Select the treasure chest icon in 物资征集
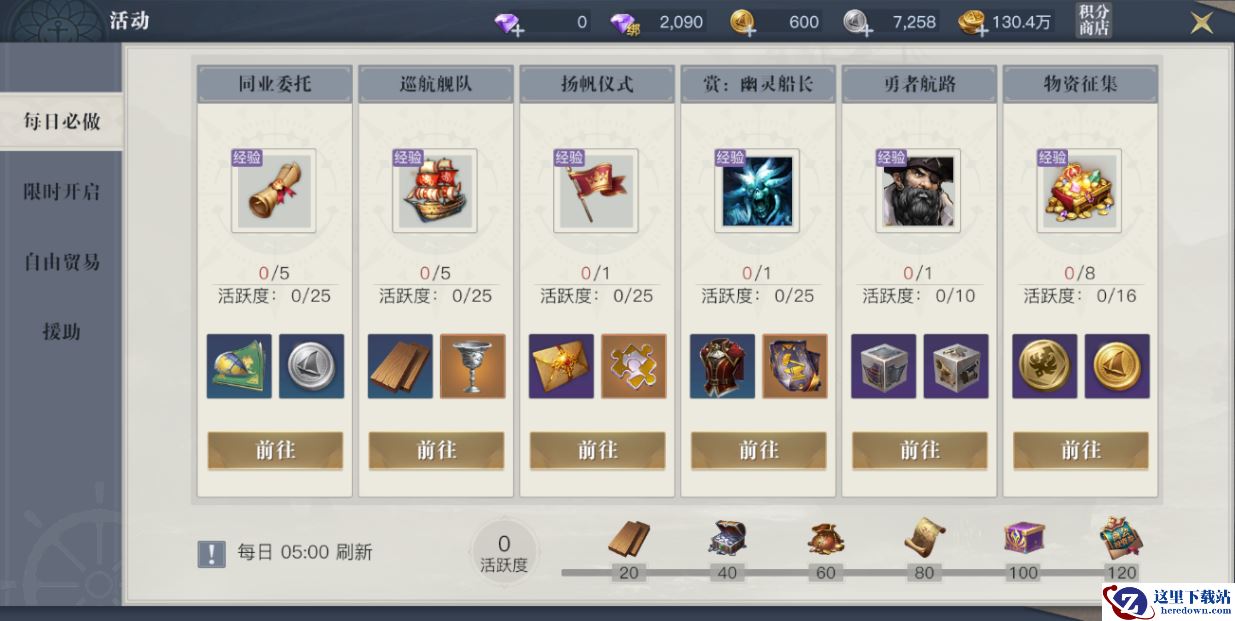 click(1079, 191)
